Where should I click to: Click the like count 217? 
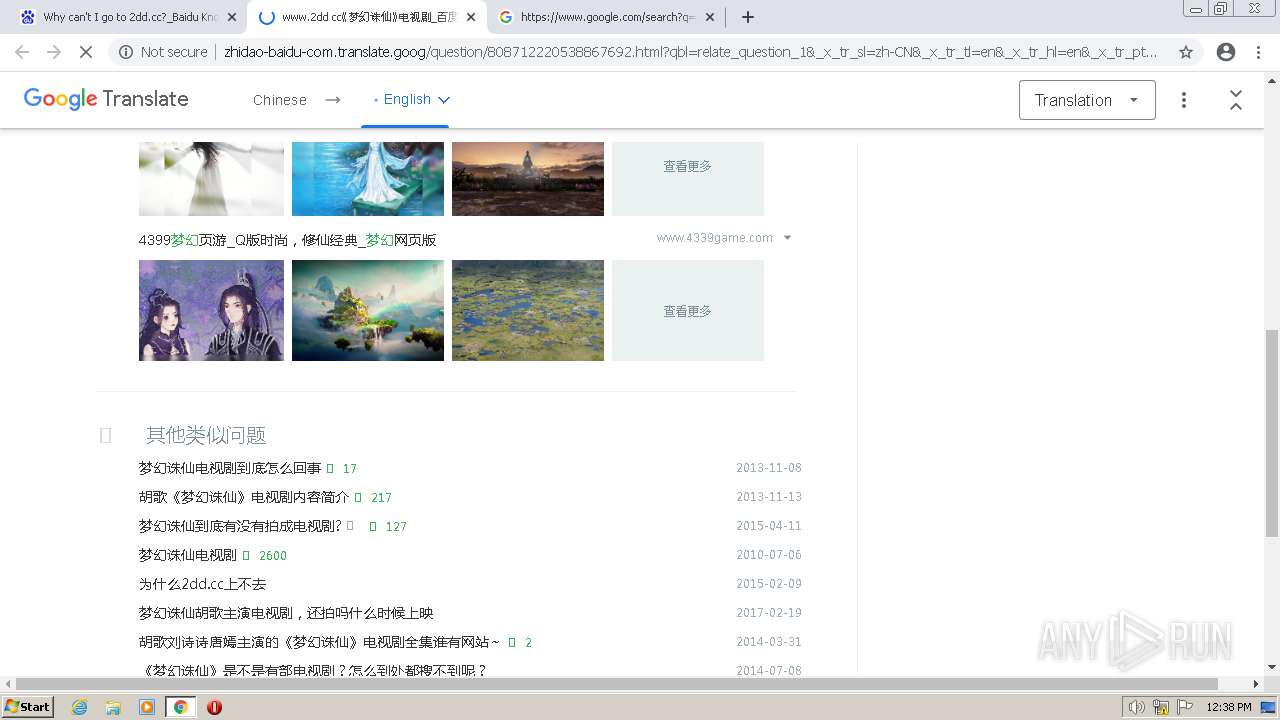pyautogui.click(x=381, y=498)
